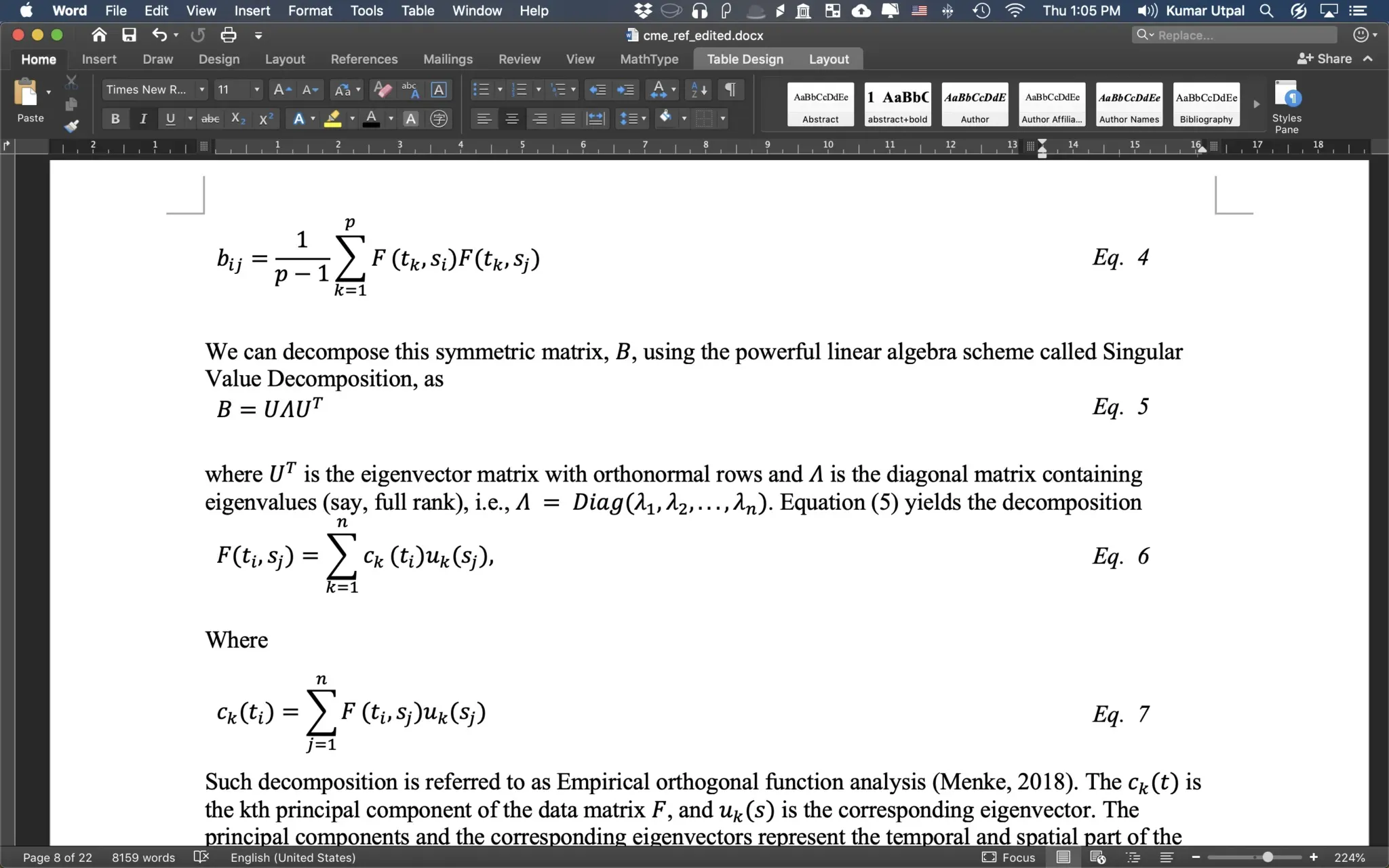
Task: Click the Share button
Action: click(1325, 59)
